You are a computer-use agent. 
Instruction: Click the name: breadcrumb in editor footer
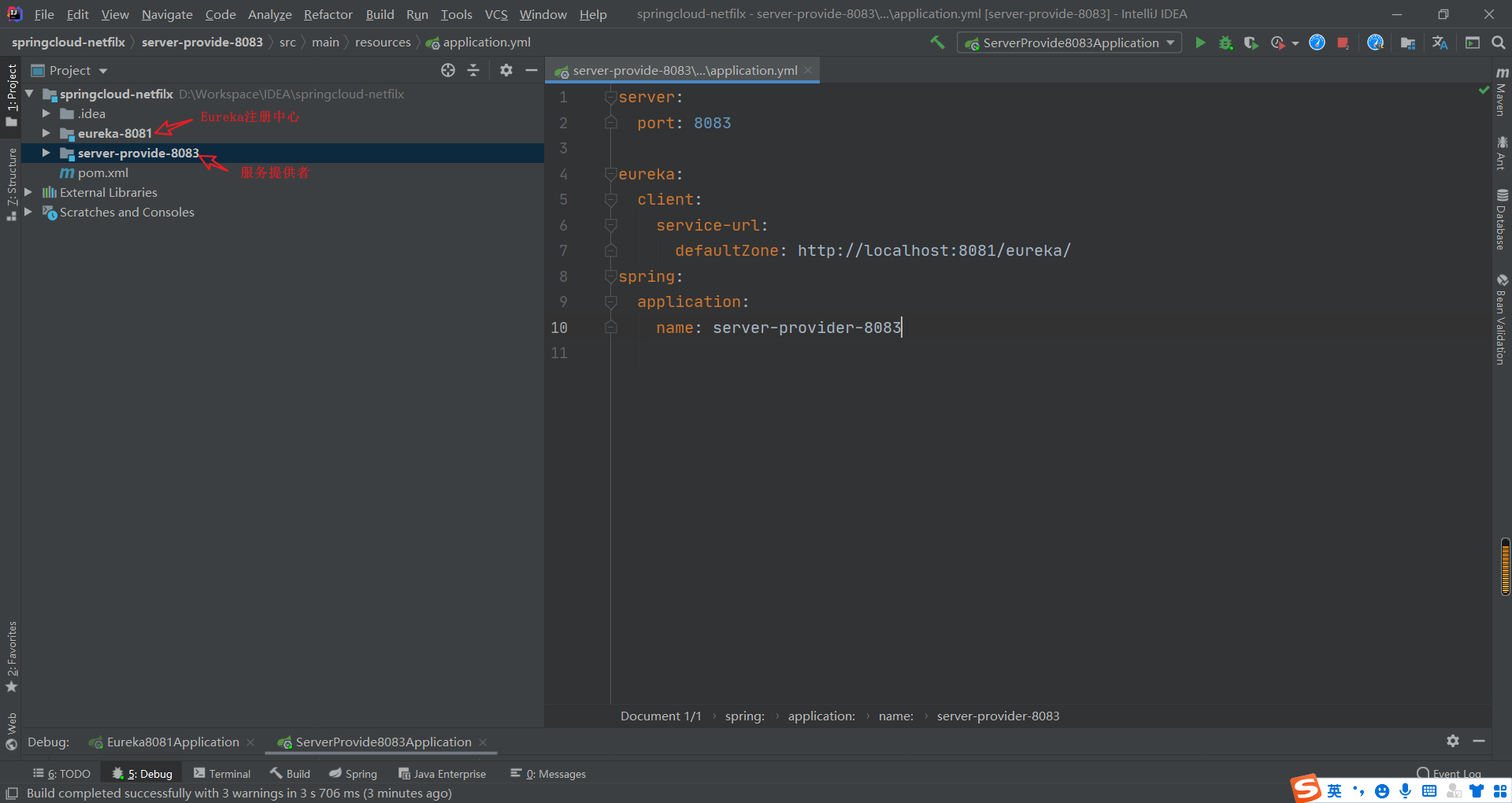[896, 716]
